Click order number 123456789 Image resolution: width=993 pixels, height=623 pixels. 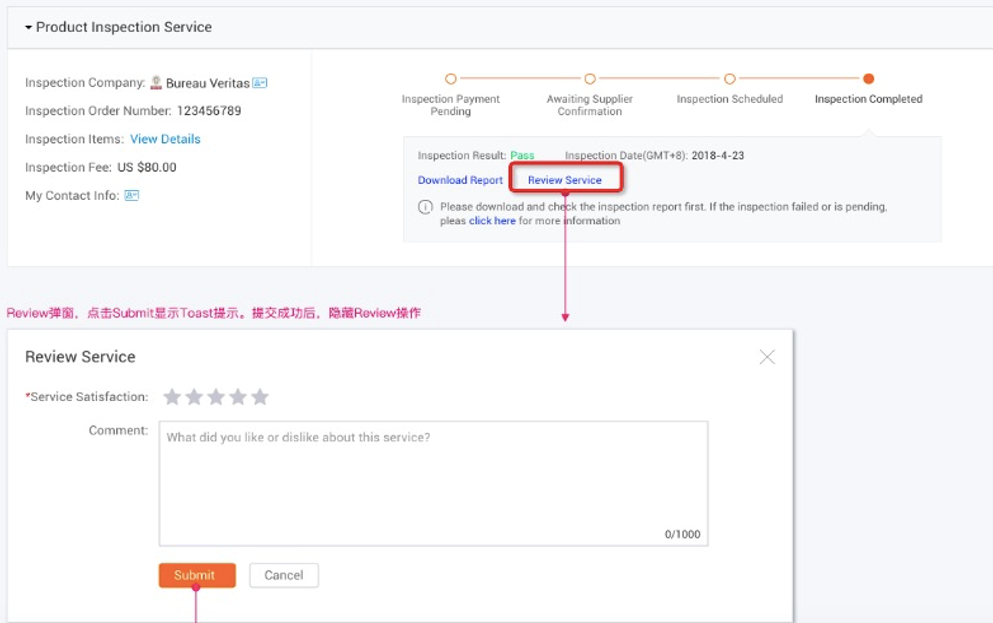pos(209,111)
